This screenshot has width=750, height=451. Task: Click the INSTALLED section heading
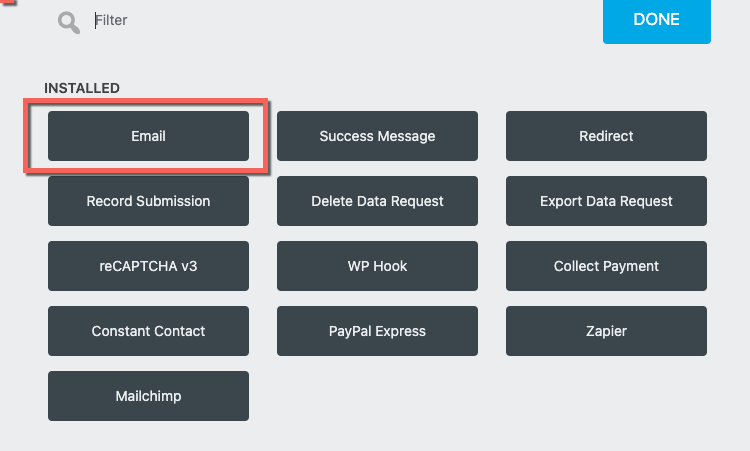click(x=82, y=88)
